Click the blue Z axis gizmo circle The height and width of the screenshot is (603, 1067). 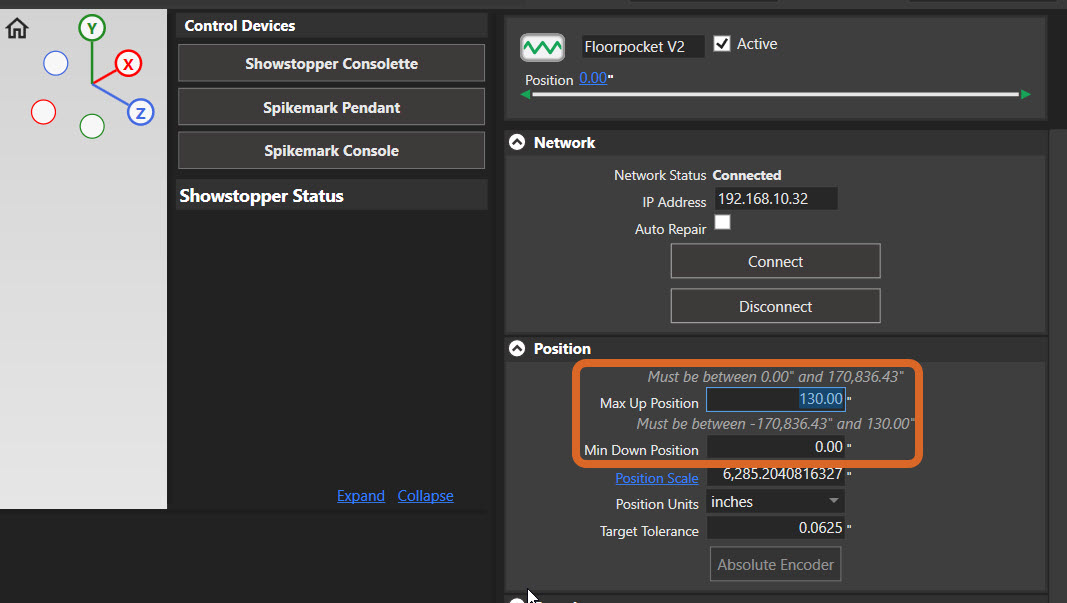(140, 112)
